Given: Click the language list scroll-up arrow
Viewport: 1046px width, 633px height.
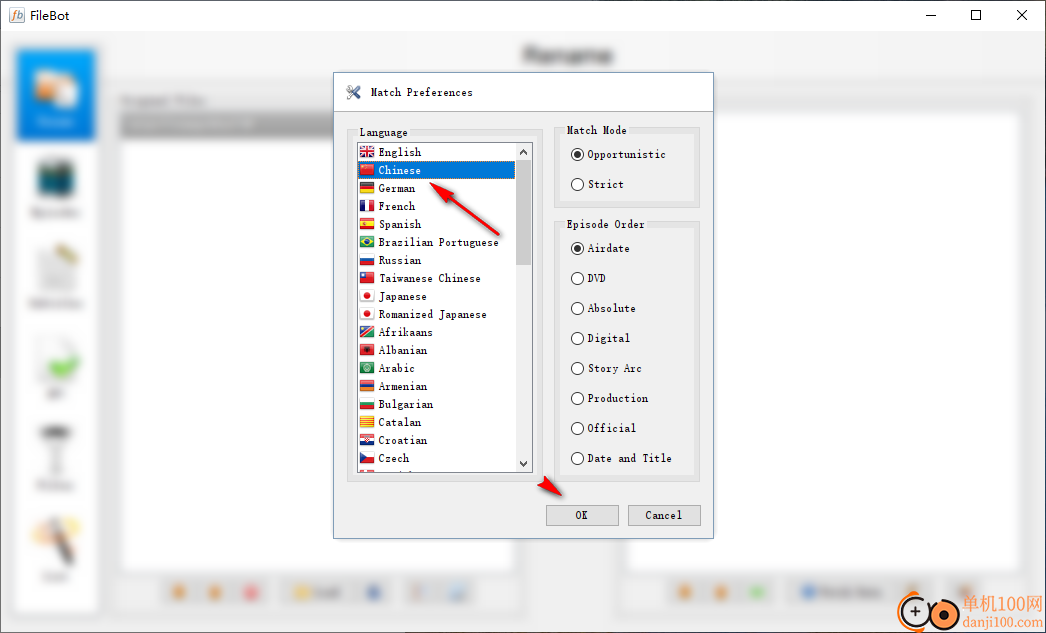Looking at the screenshot, I should 524,152.
